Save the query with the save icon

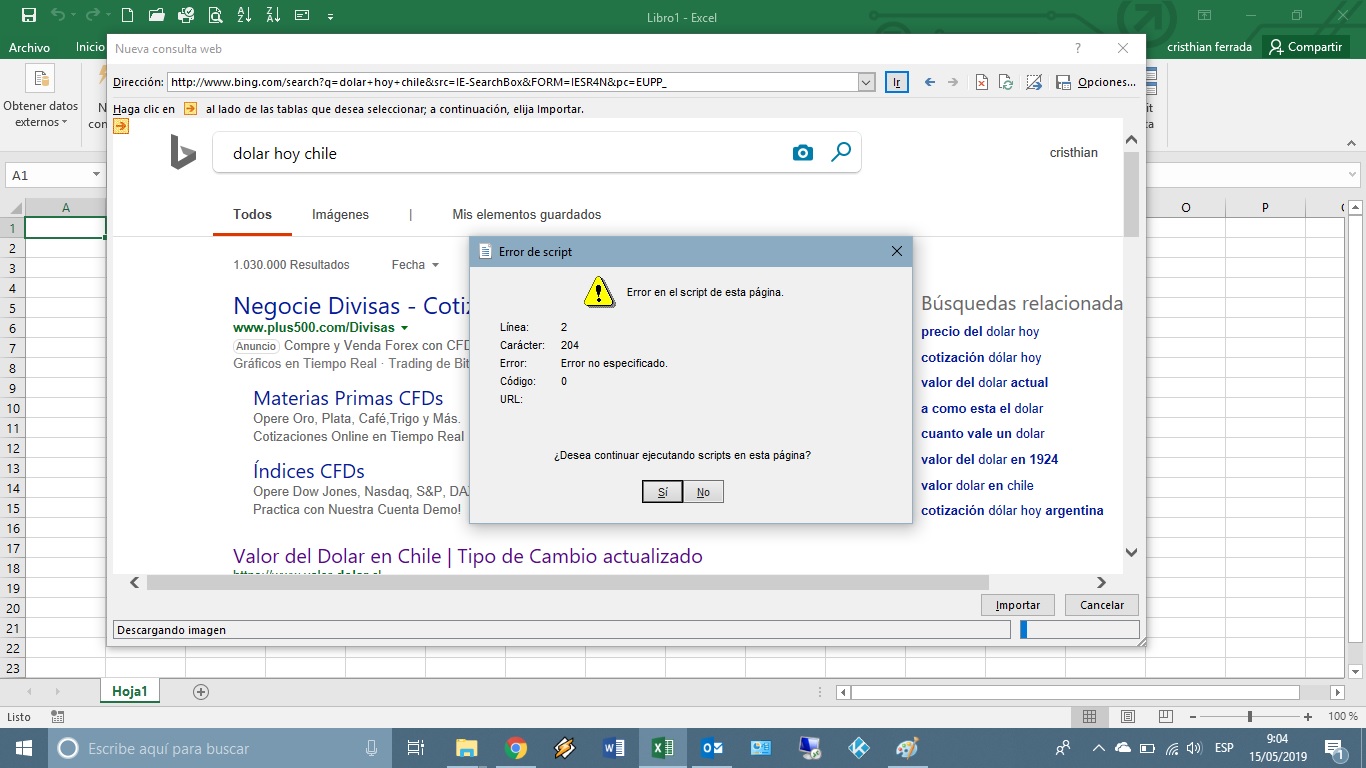(x=1063, y=82)
